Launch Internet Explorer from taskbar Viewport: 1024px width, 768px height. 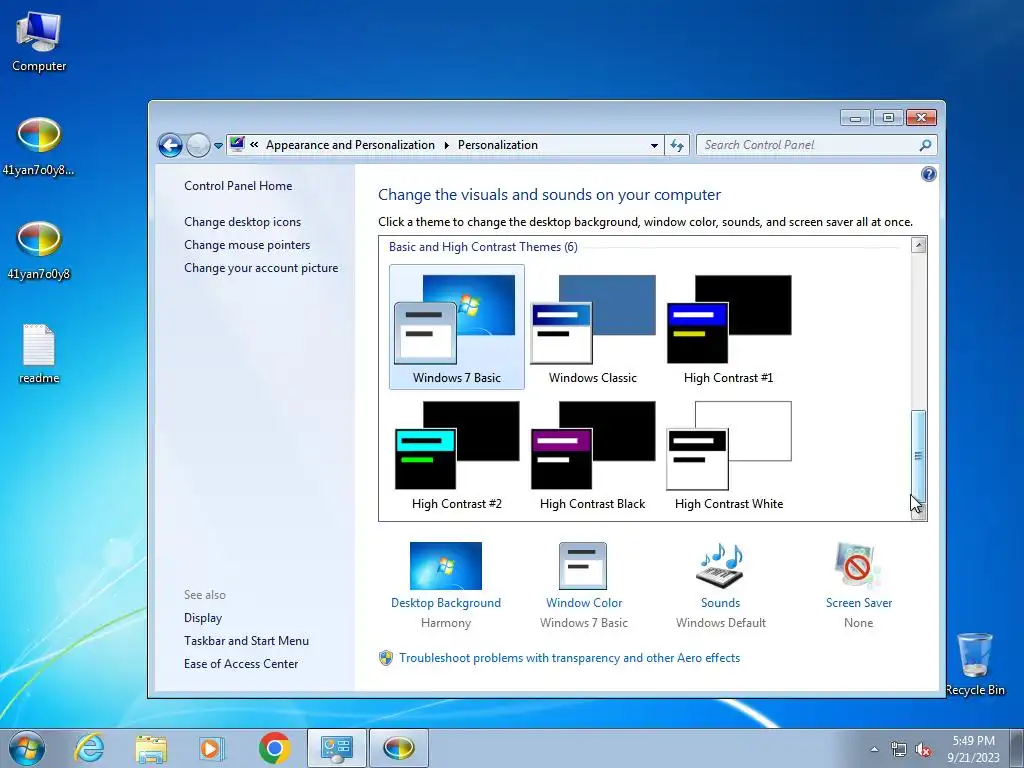89,748
